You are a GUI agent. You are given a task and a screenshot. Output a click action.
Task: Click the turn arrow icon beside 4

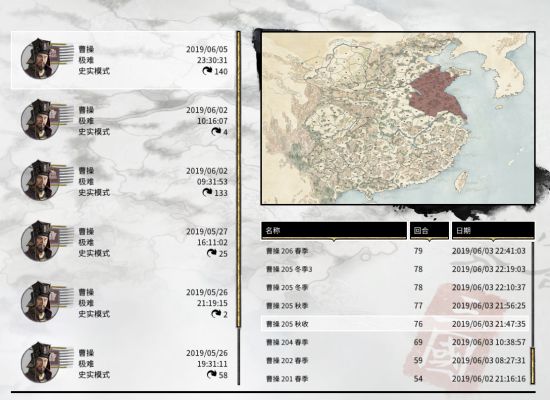(x=216, y=132)
